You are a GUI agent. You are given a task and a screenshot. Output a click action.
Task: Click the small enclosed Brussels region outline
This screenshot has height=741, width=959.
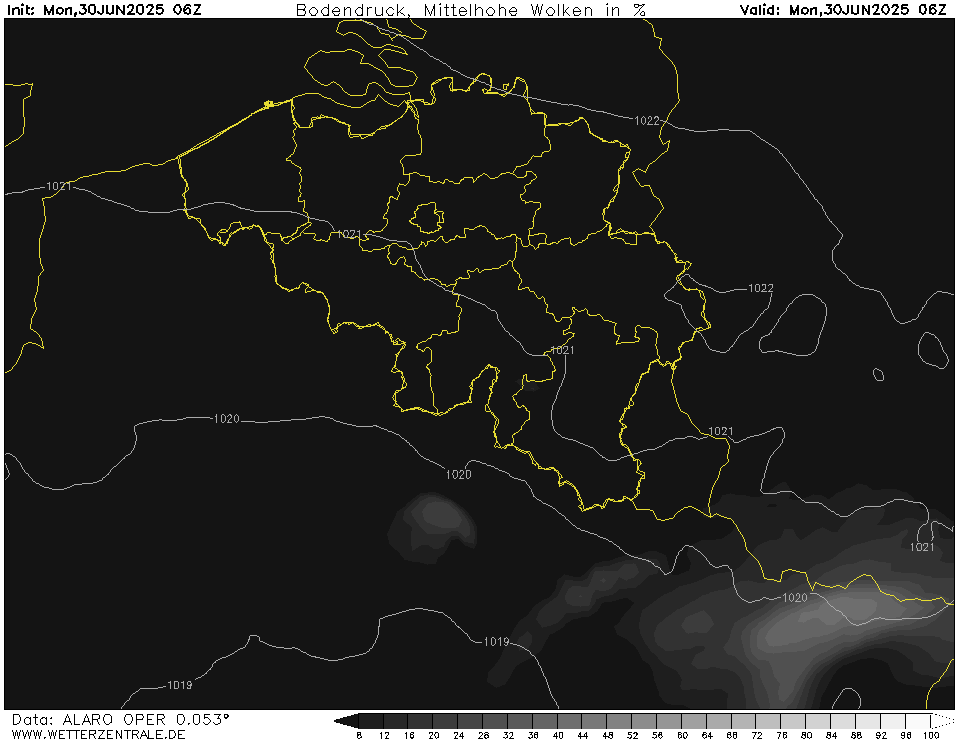point(427,218)
